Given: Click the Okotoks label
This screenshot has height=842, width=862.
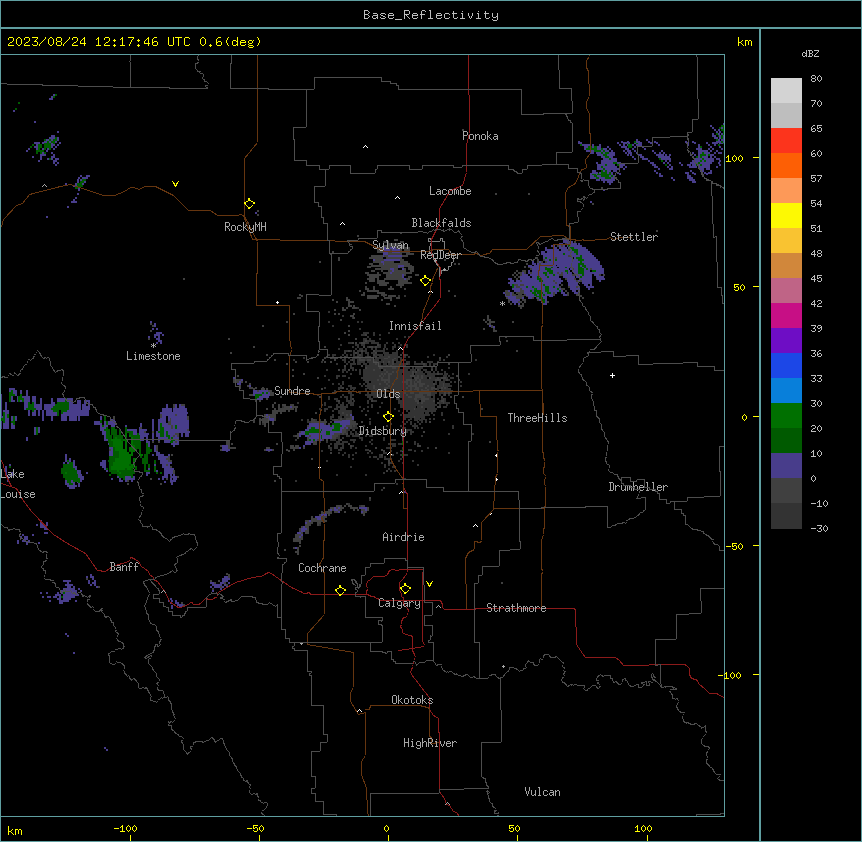Looking at the screenshot, I should coord(412,700).
